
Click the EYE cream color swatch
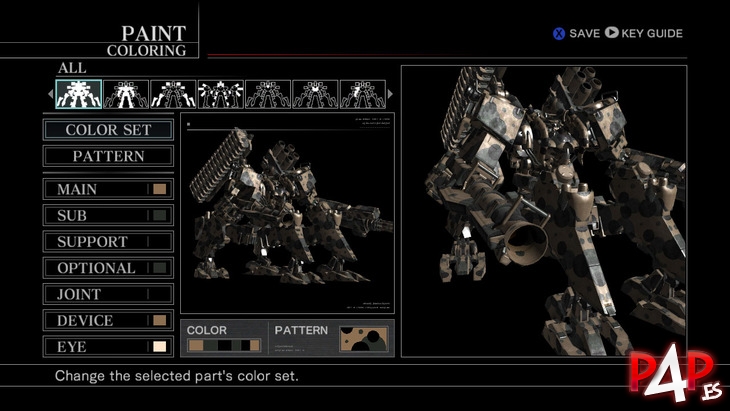tap(160, 347)
